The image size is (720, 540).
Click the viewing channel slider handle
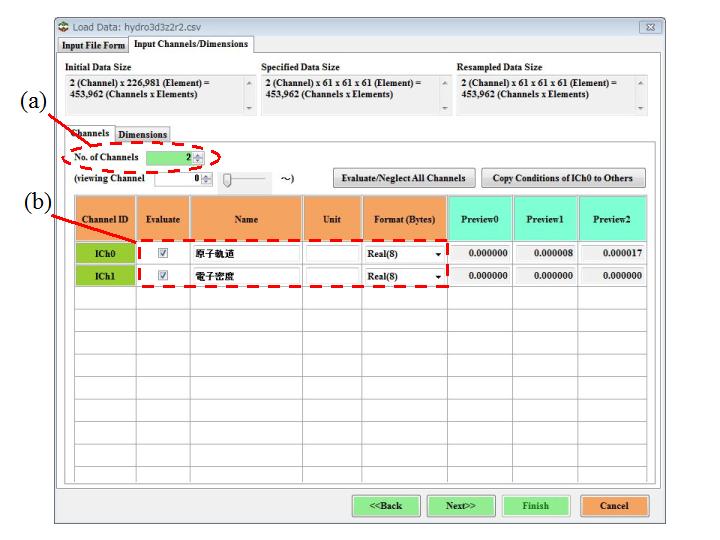point(228,179)
